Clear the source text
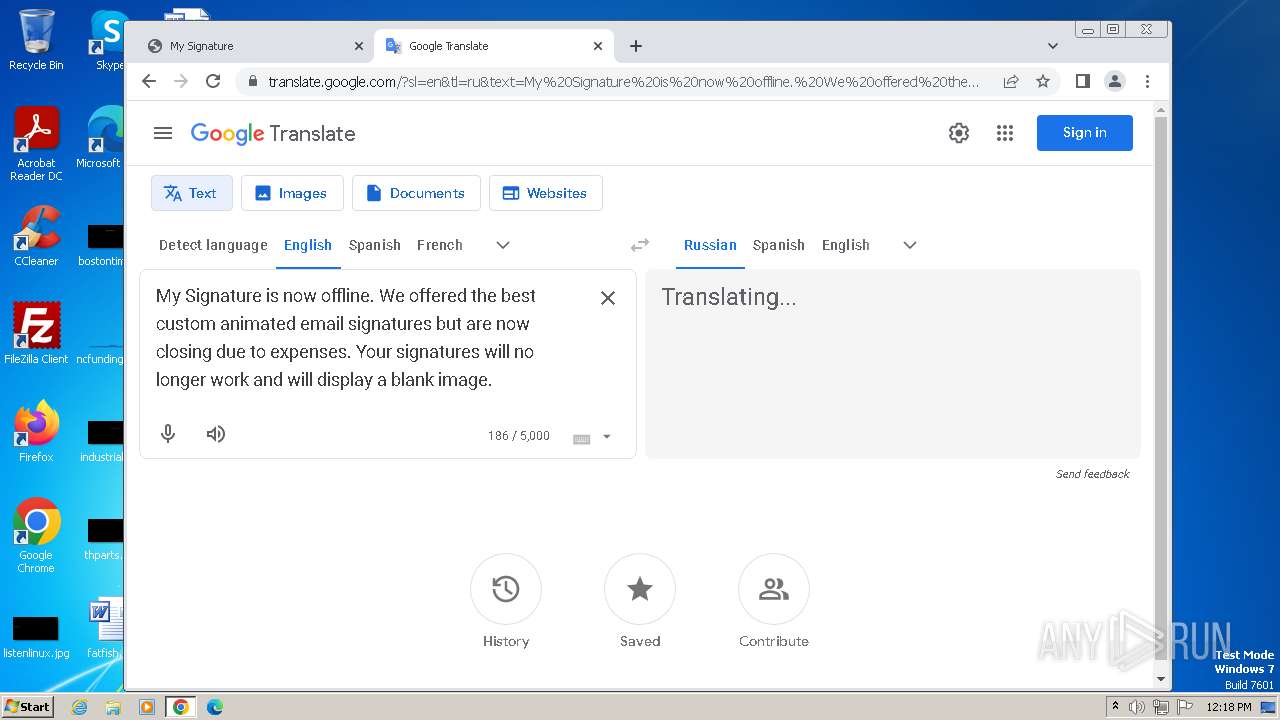Viewport: 1280px width, 720px height. (607, 298)
